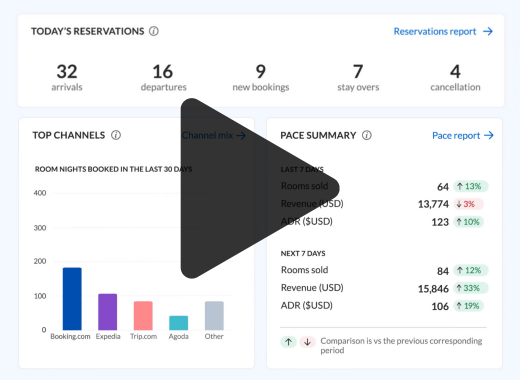This screenshot has height=380, width=520.
Task: Open the Pace report link
Action: [456, 136]
